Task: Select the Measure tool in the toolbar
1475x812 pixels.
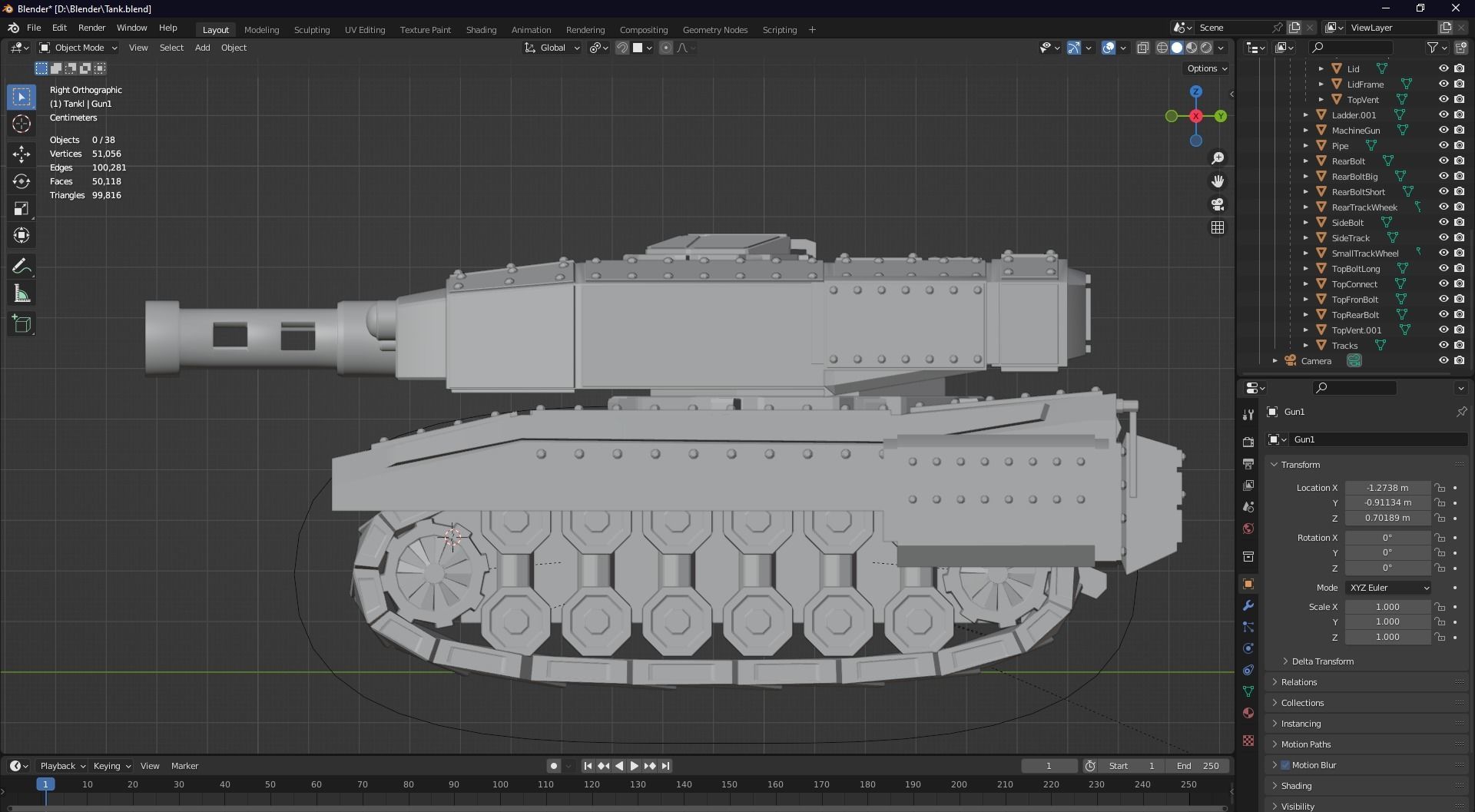Action: [x=21, y=293]
